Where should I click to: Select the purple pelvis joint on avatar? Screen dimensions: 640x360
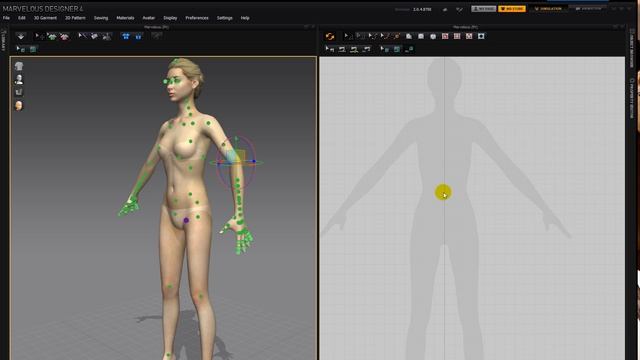click(186, 220)
